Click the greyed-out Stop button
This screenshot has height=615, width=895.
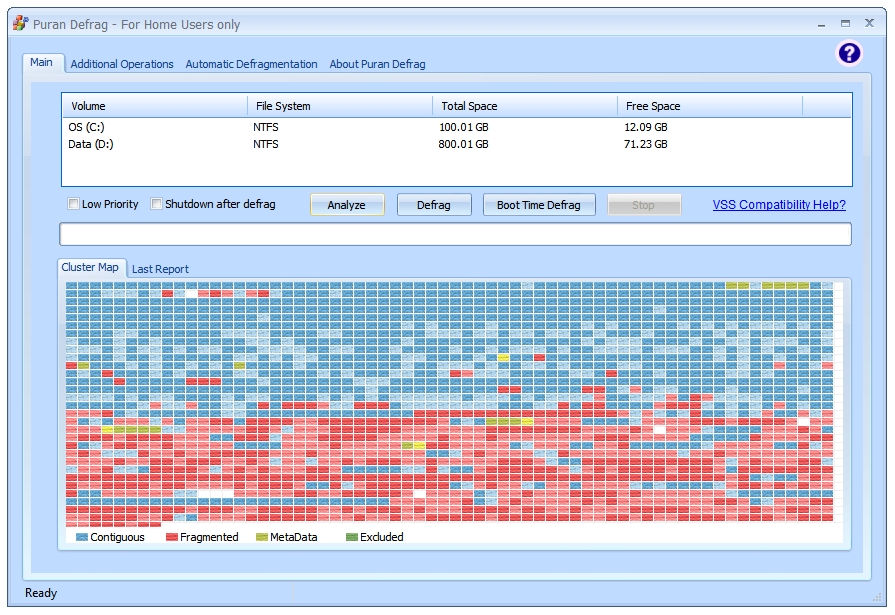(x=644, y=205)
